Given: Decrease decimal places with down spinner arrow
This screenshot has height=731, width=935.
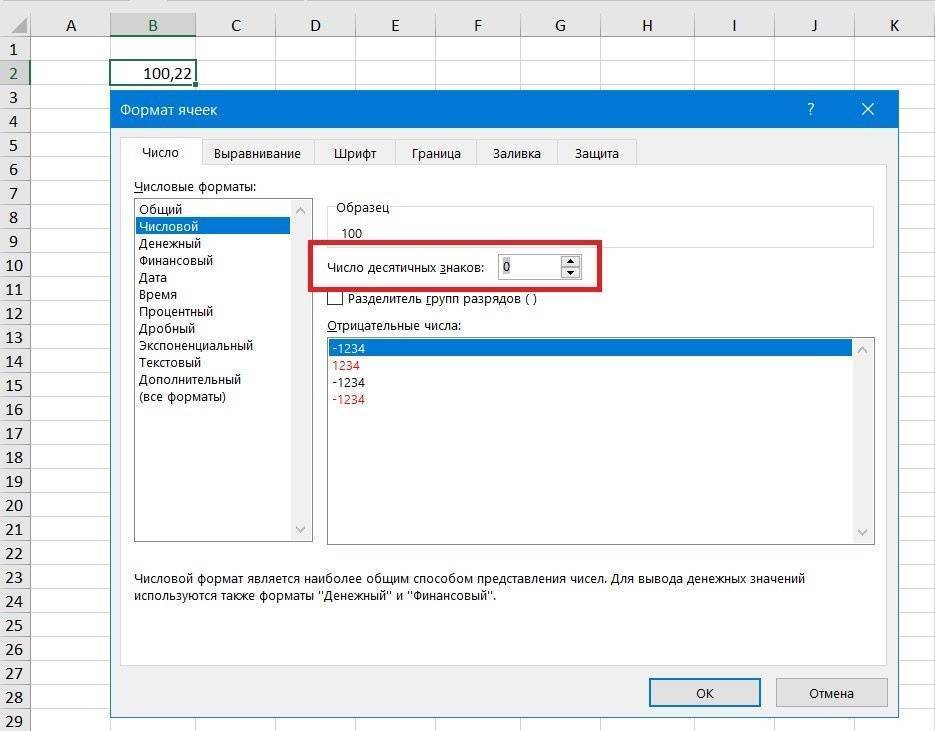Looking at the screenshot, I should pos(570,272).
